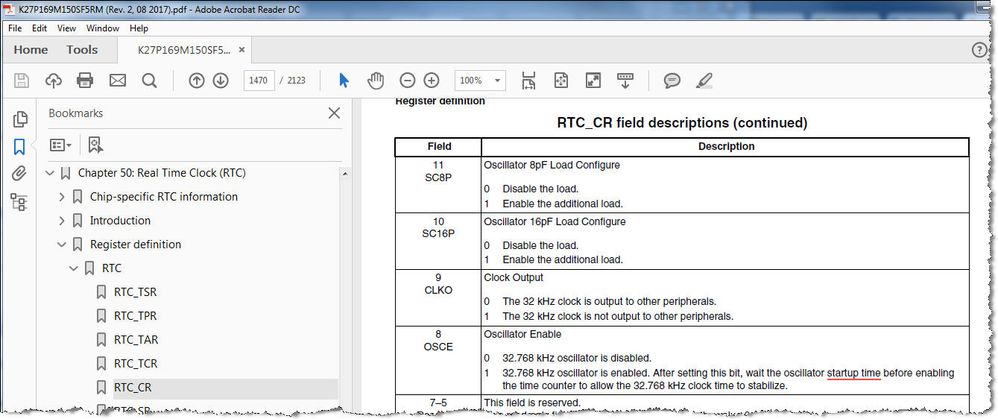This screenshot has height=419, width=998.
Task: Close the Bookmarks panel
Action: (x=334, y=113)
